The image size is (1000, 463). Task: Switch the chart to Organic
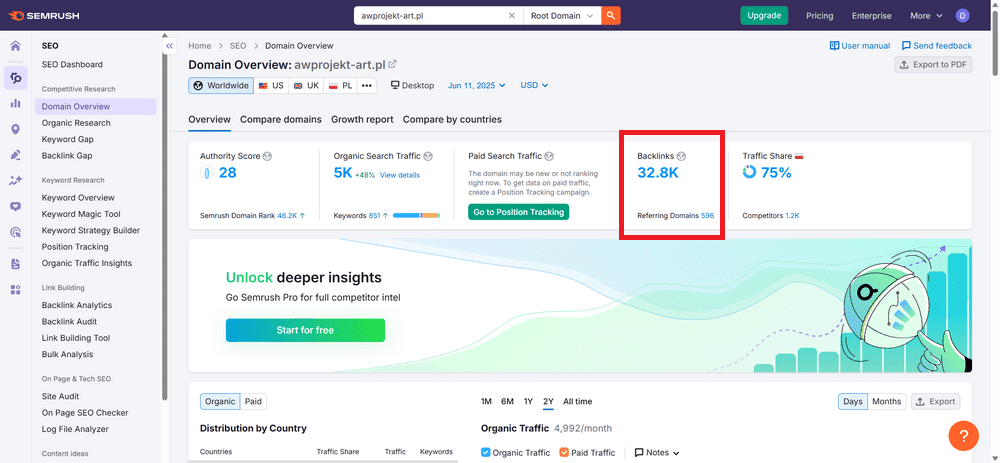(x=220, y=401)
